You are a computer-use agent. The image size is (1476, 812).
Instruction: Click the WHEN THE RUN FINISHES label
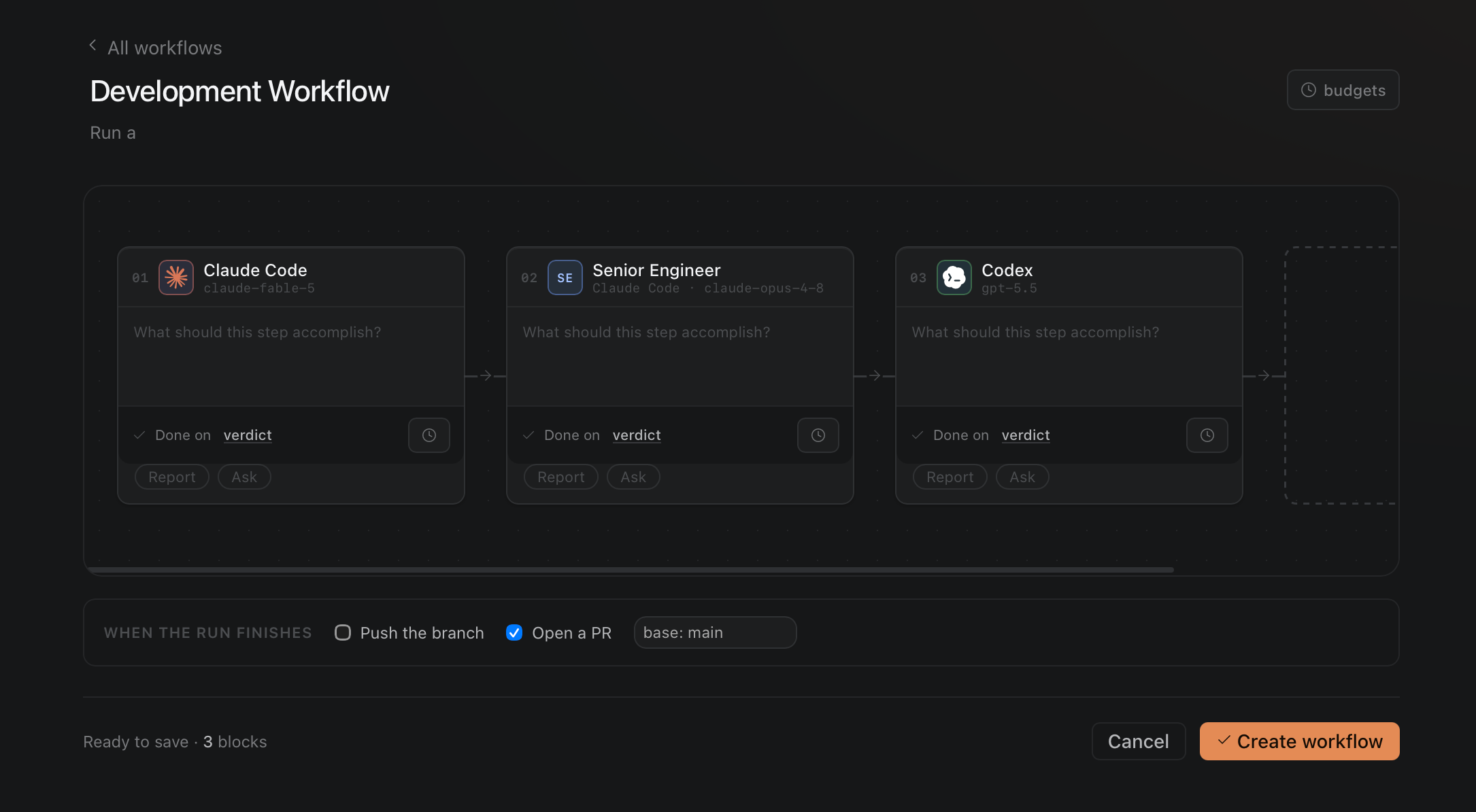[x=208, y=633]
